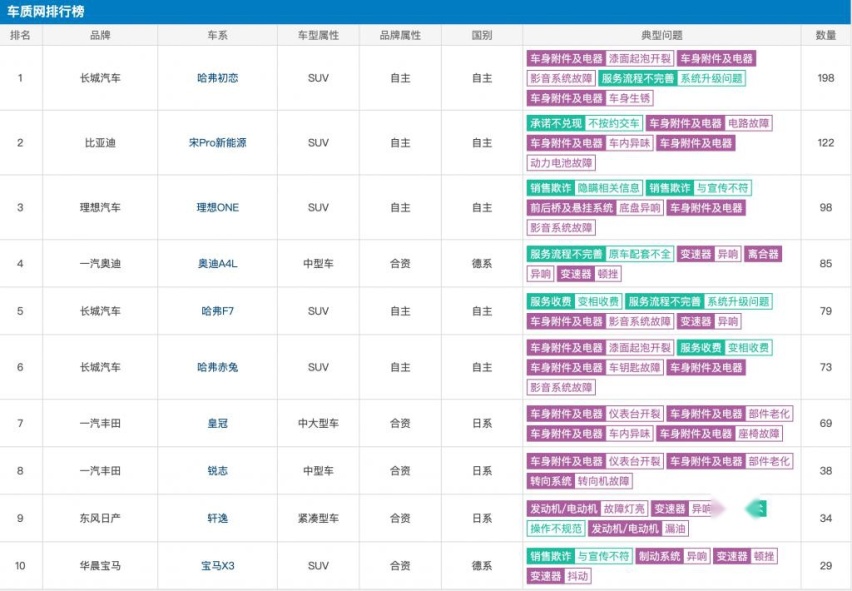Click the 数量 column header
This screenshot has height=591, width=852.
[x=825, y=35]
